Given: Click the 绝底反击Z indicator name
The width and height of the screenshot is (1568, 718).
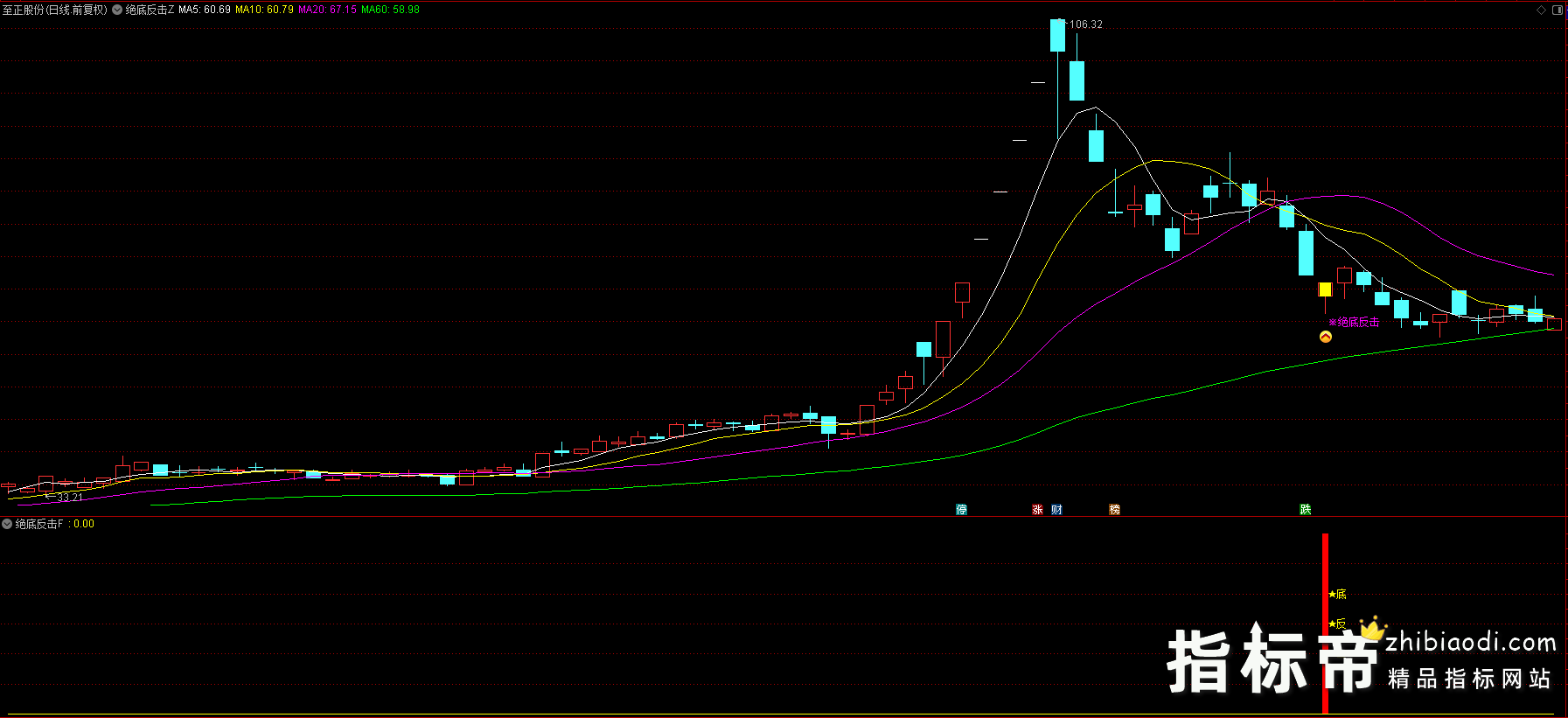Looking at the screenshot, I should tap(150, 10).
